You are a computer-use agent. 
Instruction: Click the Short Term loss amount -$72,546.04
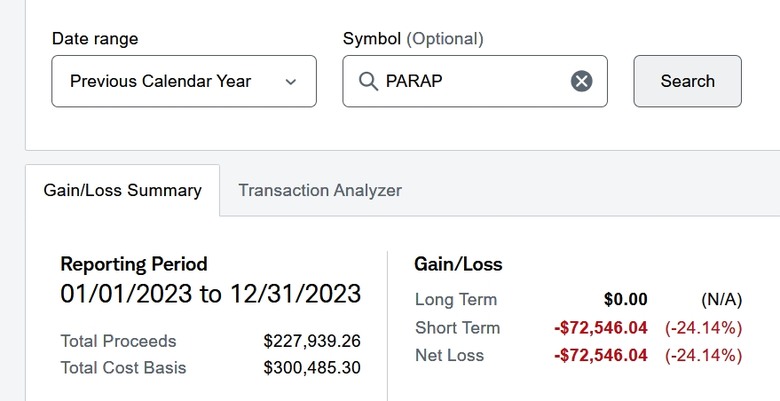601,328
